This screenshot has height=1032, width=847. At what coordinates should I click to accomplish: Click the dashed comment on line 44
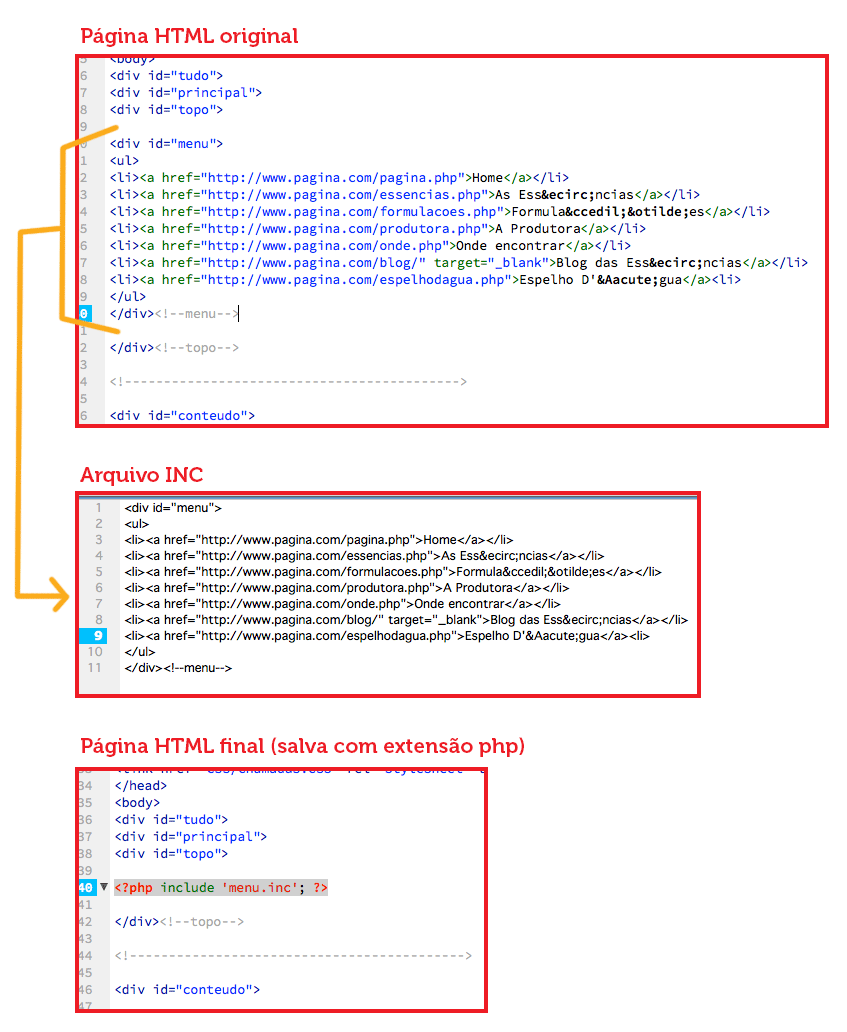click(293, 956)
